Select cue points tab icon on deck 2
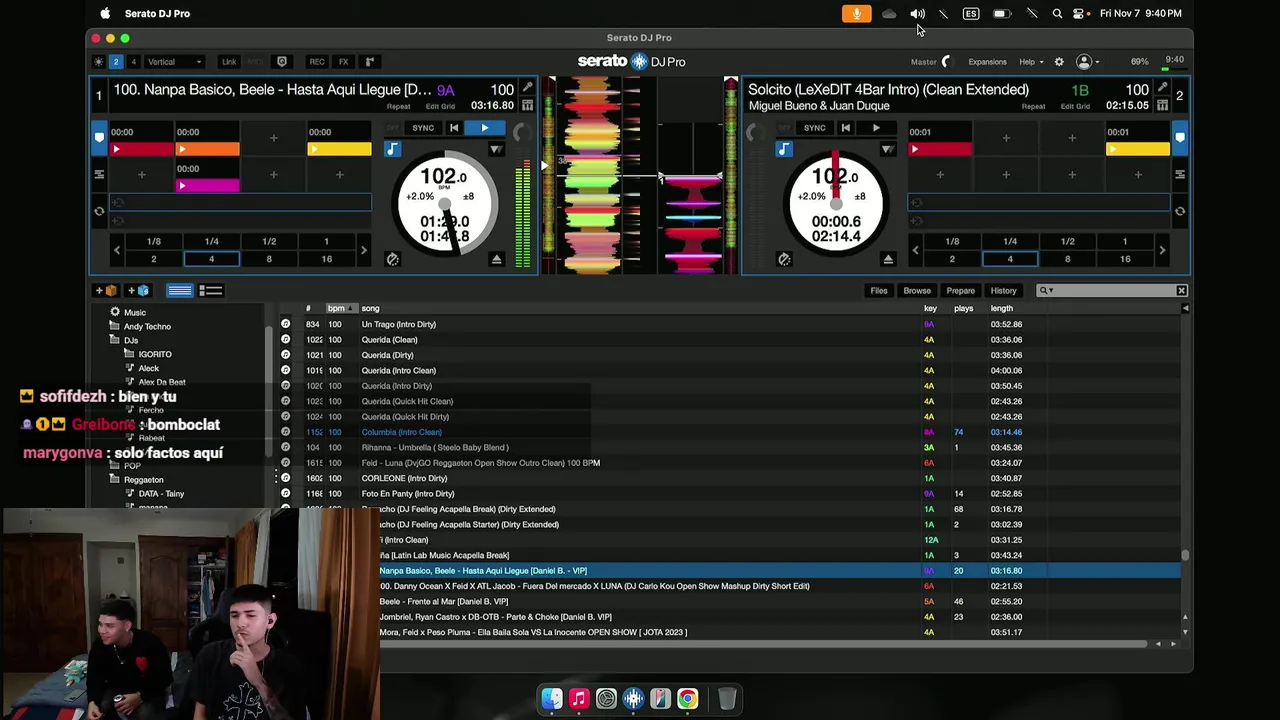The image size is (1280, 720). point(1180,137)
